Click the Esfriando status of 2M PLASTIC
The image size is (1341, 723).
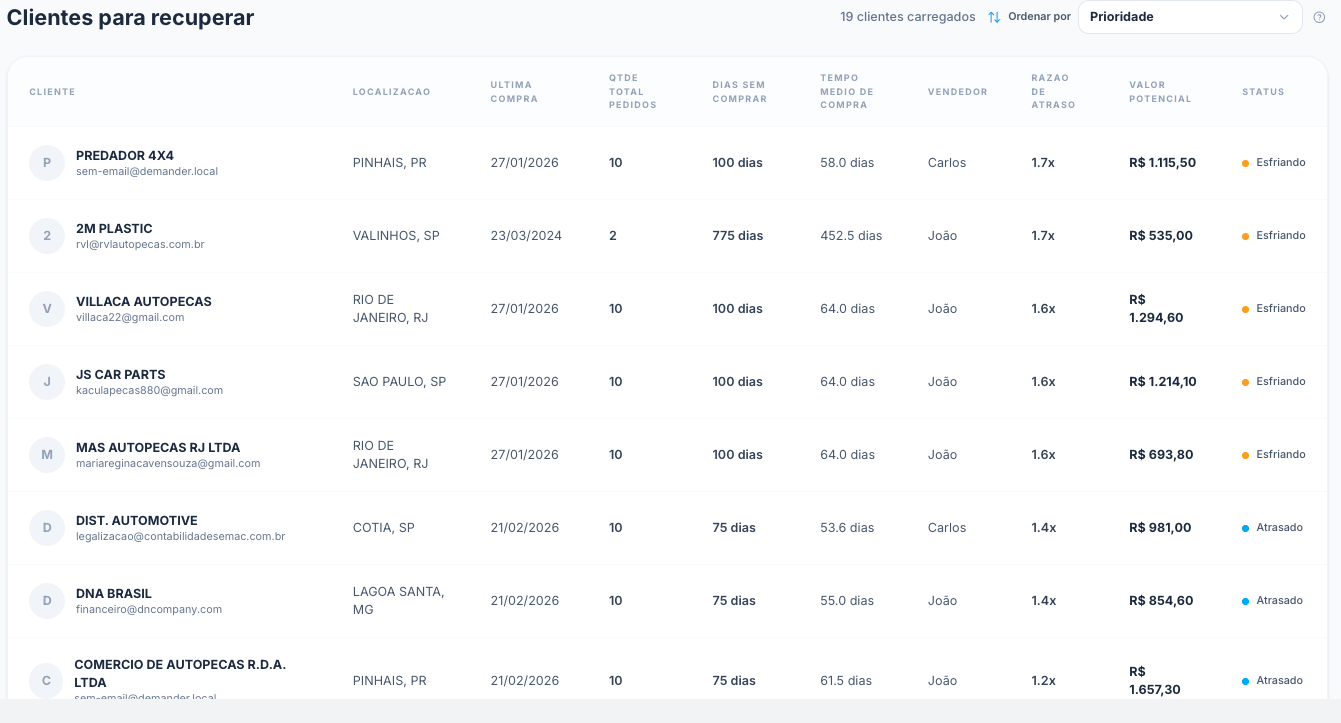pyautogui.click(x=1274, y=236)
